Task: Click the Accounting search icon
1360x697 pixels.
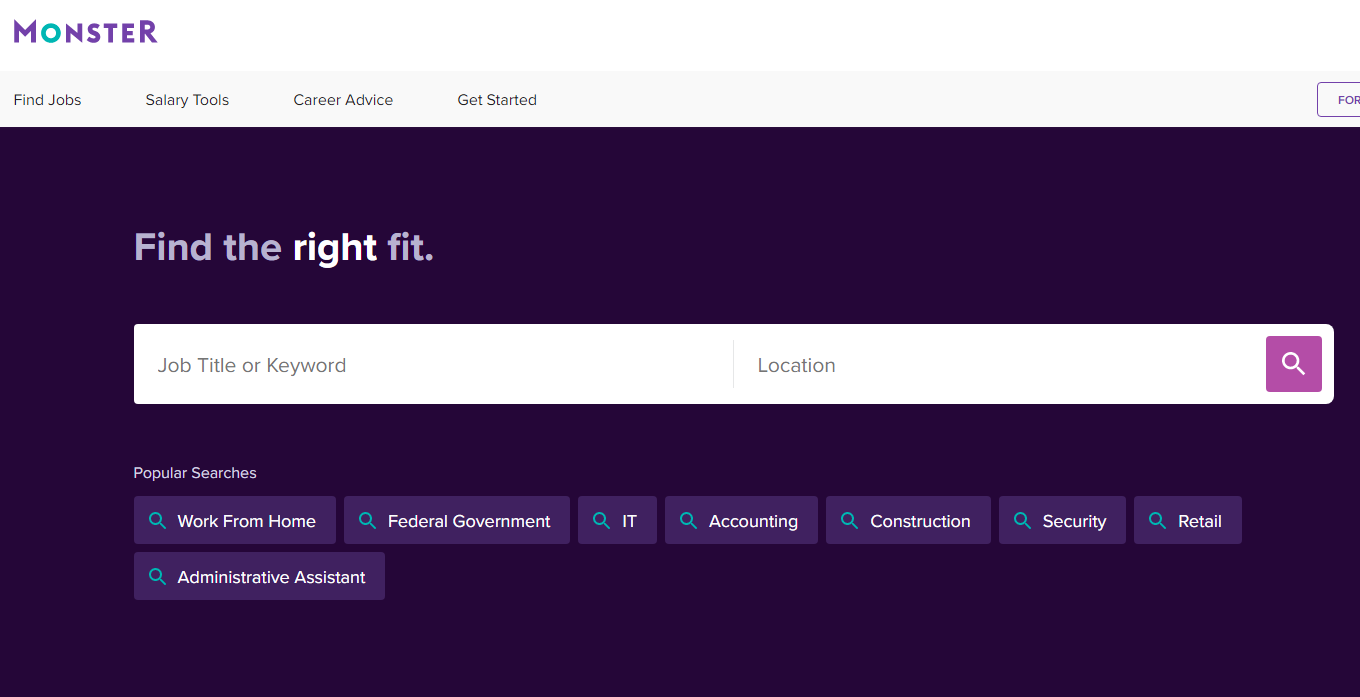Action: (x=688, y=521)
